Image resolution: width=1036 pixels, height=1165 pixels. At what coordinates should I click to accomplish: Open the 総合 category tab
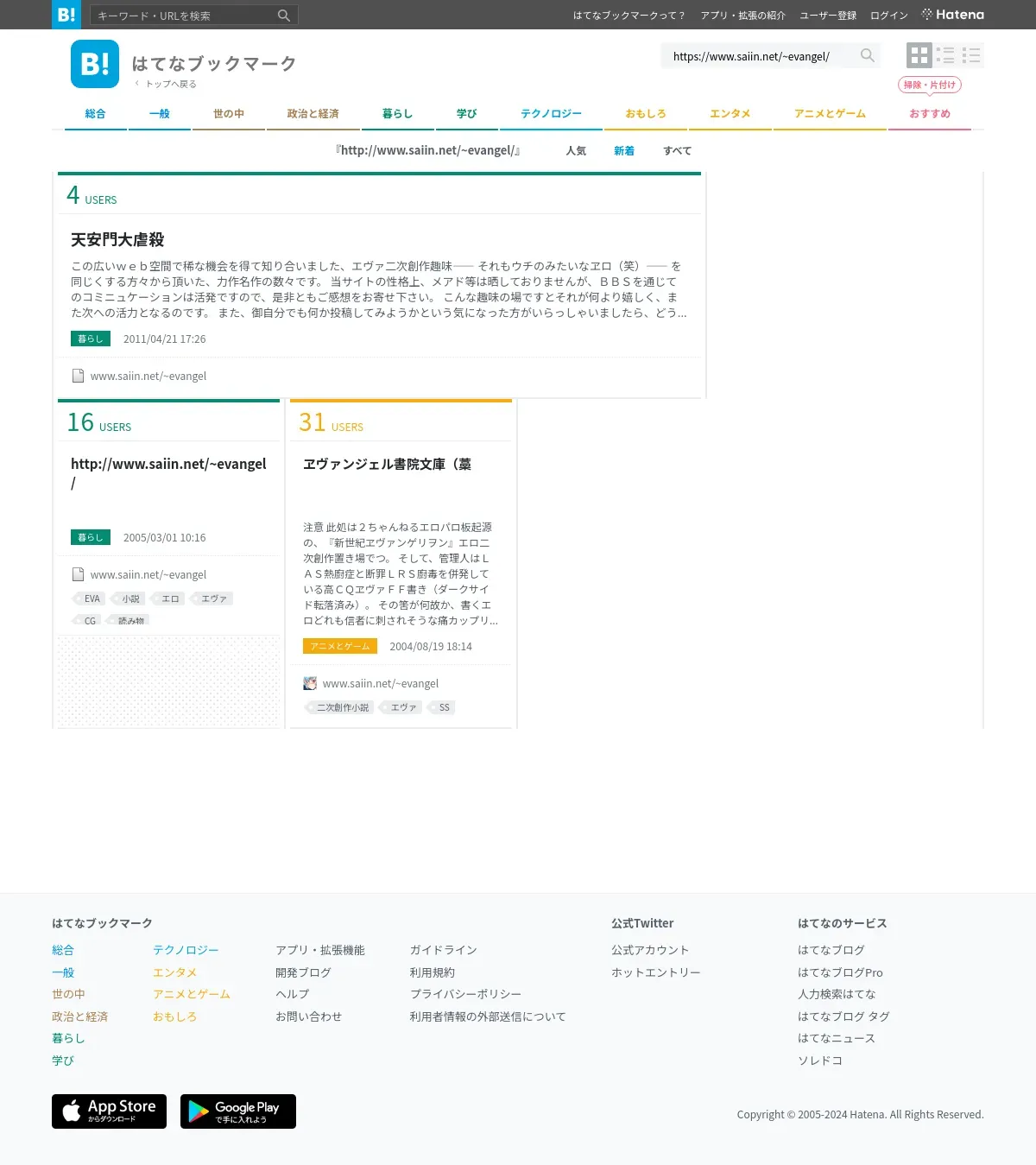click(x=95, y=114)
